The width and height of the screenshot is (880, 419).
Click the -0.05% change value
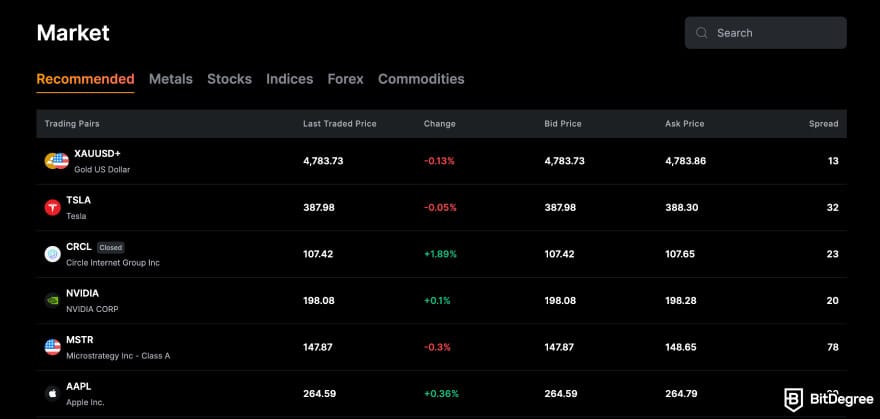440,208
